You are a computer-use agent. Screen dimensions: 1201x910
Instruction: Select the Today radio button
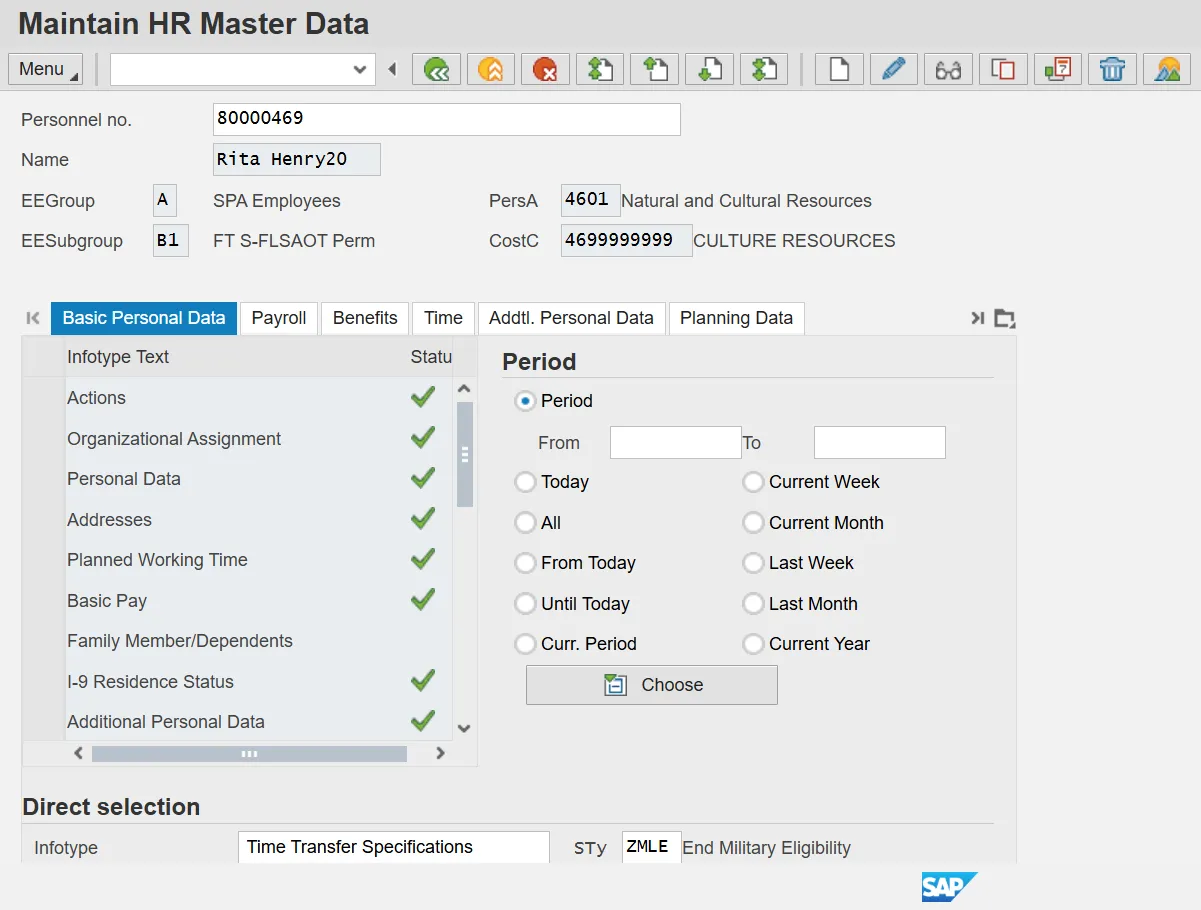[x=525, y=482]
